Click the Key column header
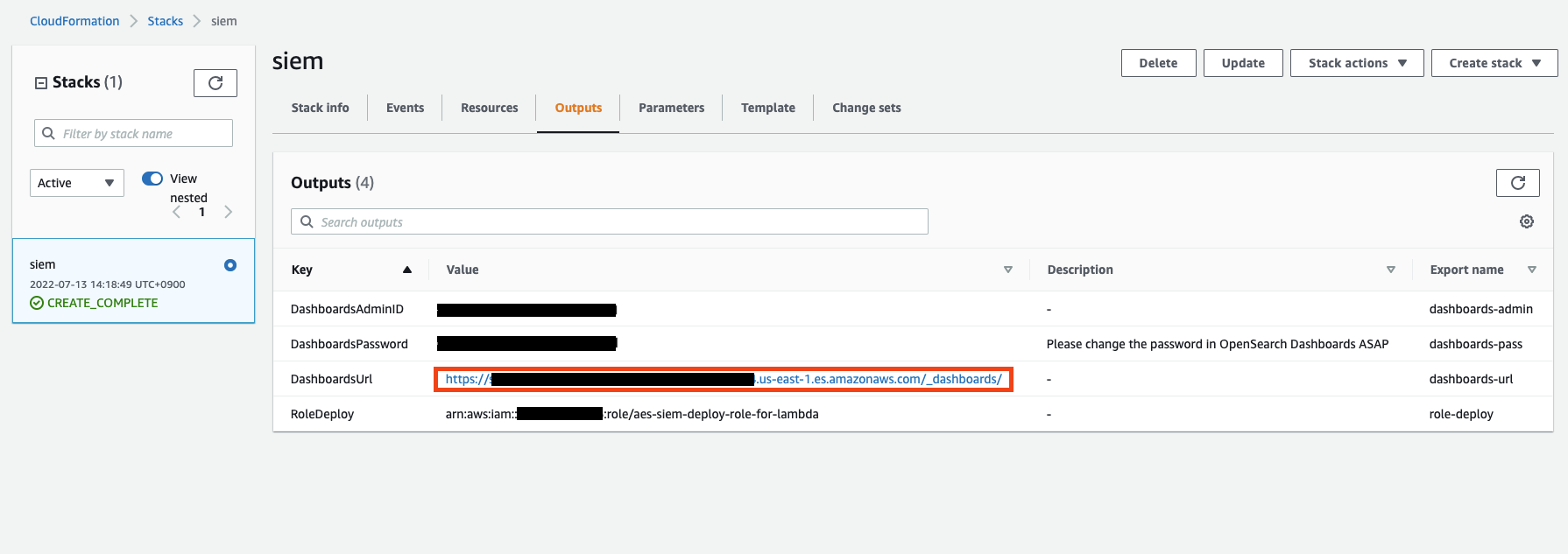Image resolution: width=1568 pixels, height=554 pixels. [x=301, y=270]
